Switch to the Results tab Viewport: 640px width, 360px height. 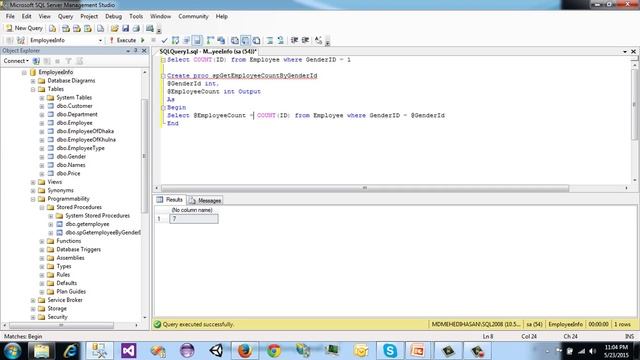(170, 200)
